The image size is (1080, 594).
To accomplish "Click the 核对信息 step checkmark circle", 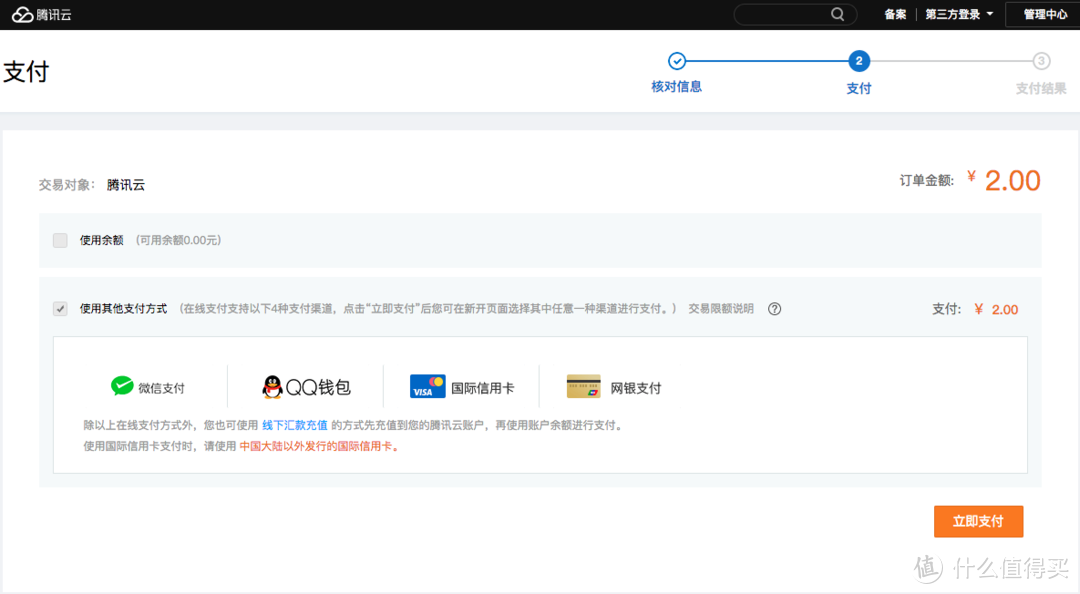I will (x=677, y=61).
